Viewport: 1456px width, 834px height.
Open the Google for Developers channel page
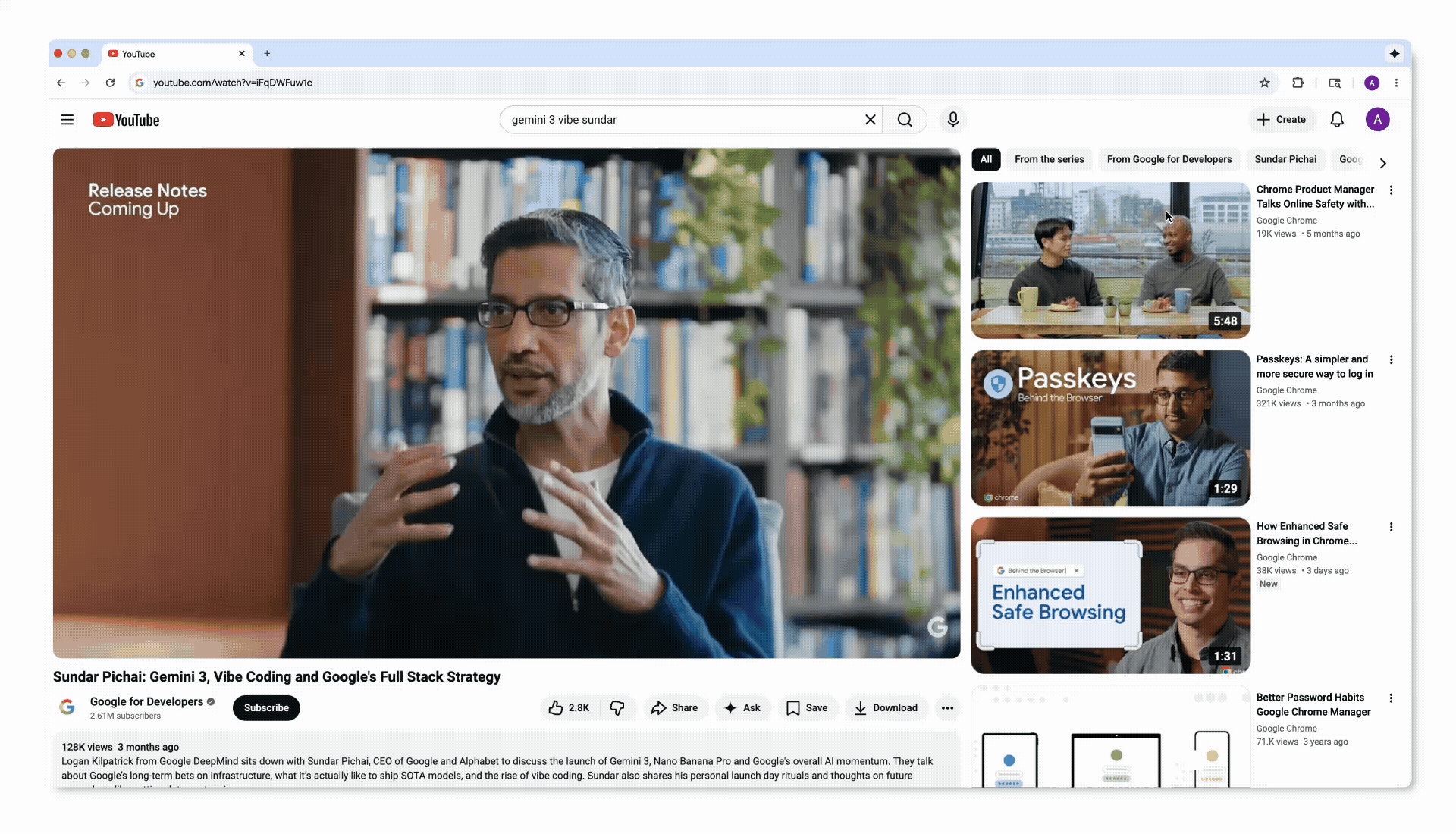click(x=145, y=701)
